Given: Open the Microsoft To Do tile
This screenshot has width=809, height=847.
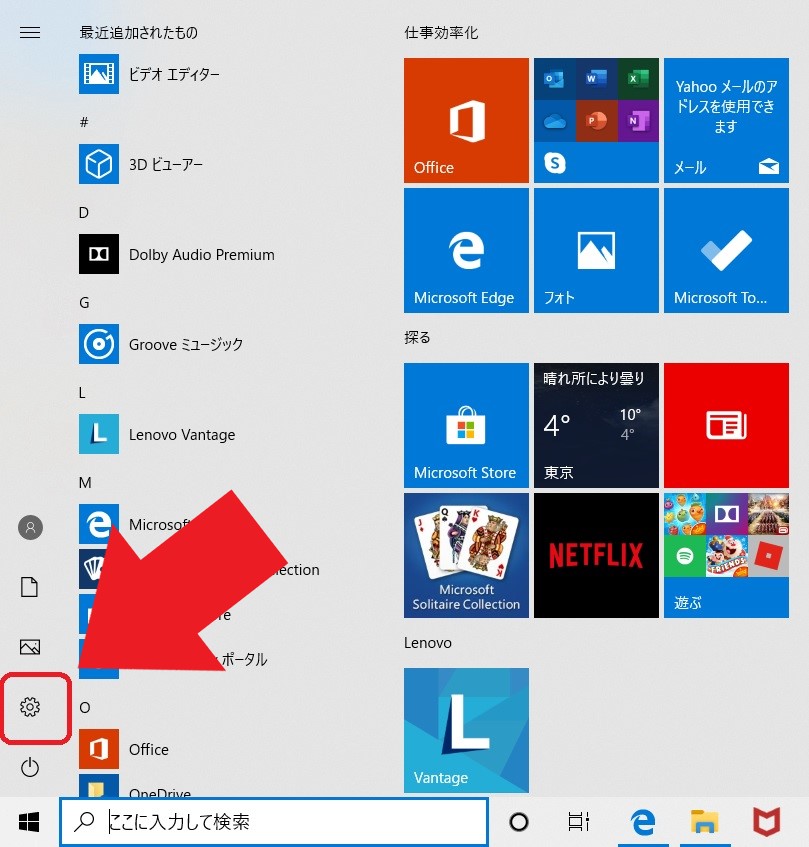Looking at the screenshot, I should pos(726,251).
